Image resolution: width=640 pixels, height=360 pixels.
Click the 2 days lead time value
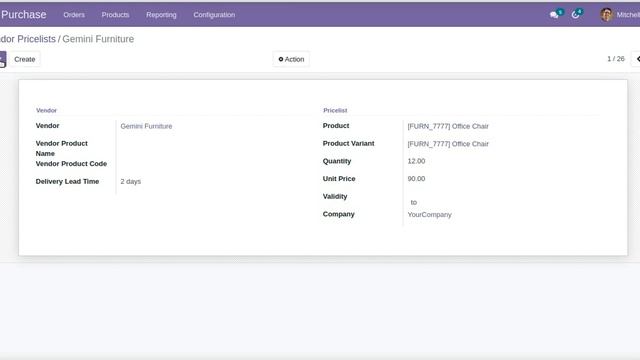(x=131, y=181)
